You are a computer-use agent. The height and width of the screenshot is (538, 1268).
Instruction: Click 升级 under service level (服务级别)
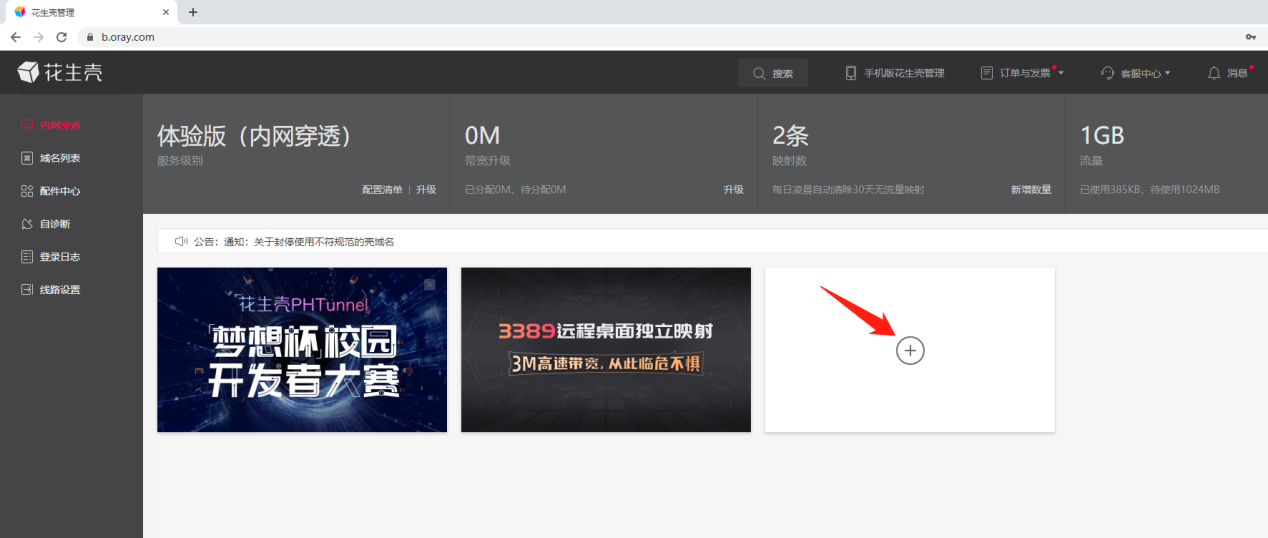pyautogui.click(x=426, y=189)
